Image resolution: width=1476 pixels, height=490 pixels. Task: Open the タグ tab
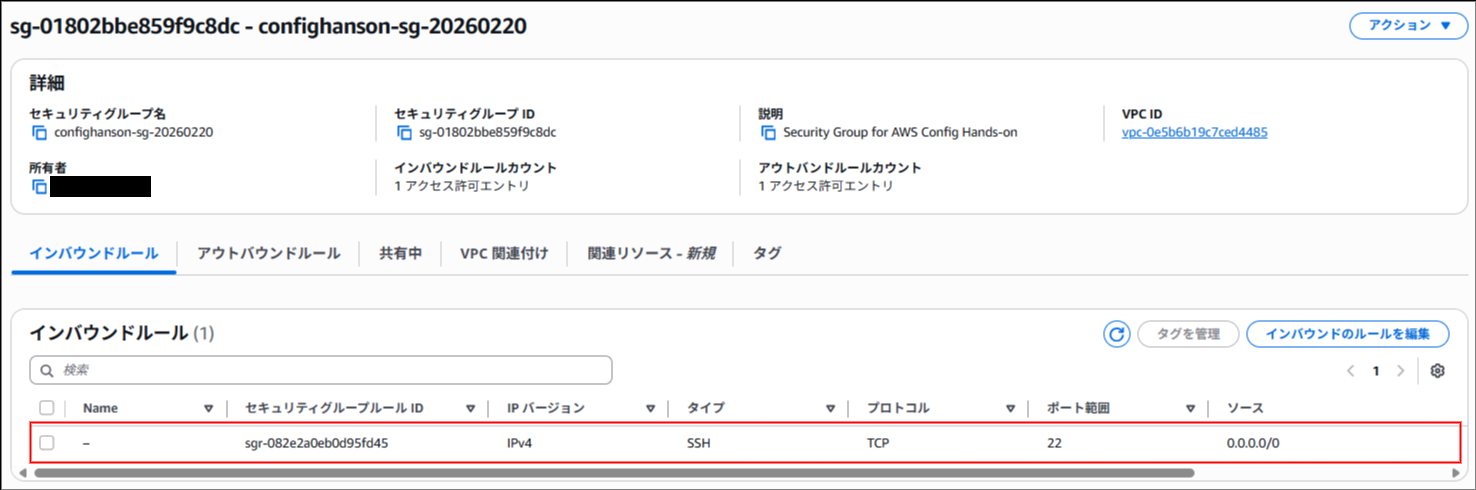click(767, 253)
